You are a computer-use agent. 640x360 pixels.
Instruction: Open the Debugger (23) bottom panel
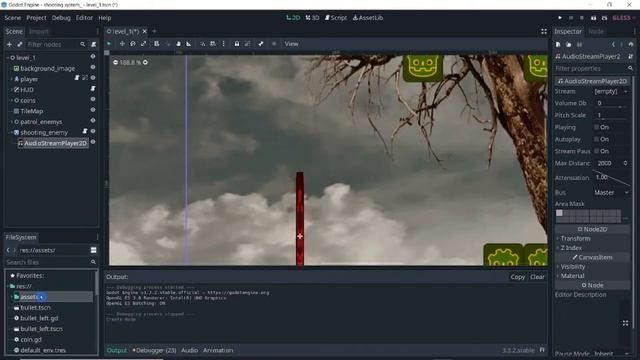[x=154, y=350]
